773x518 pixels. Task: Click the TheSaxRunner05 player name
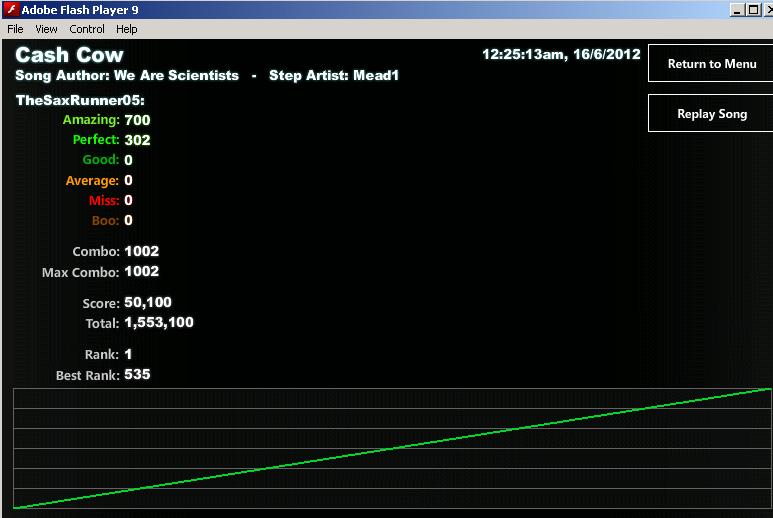click(80, 101)
